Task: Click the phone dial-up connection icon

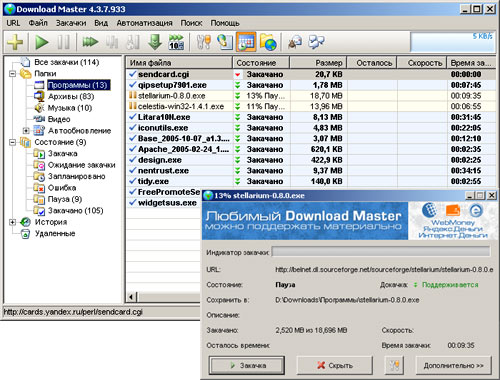Action: [x=225, y=42]
